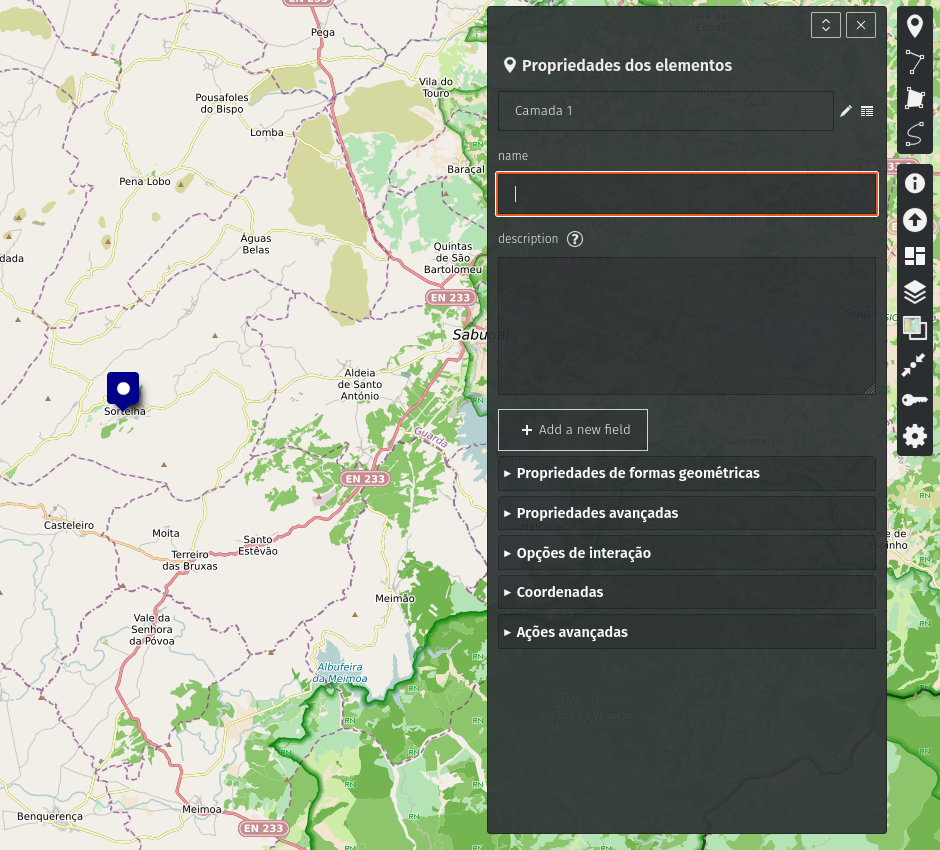Click the Águas Belas map label
Image resolution: width=940 pixels, height=850 pixels.
(256, 244)
